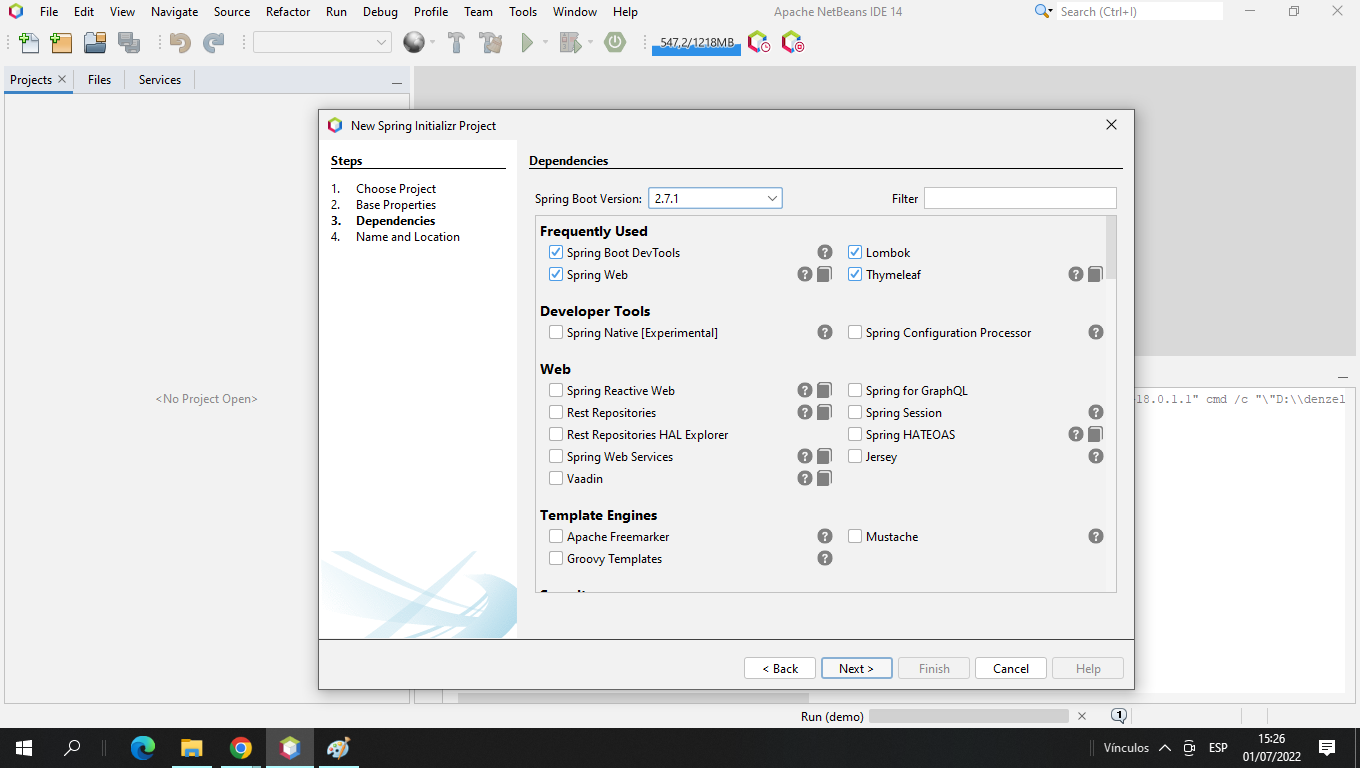Open Microsoft Edge from the taskbar
Viewport: 1360px width, 768px height.
(x=143, y=747)
